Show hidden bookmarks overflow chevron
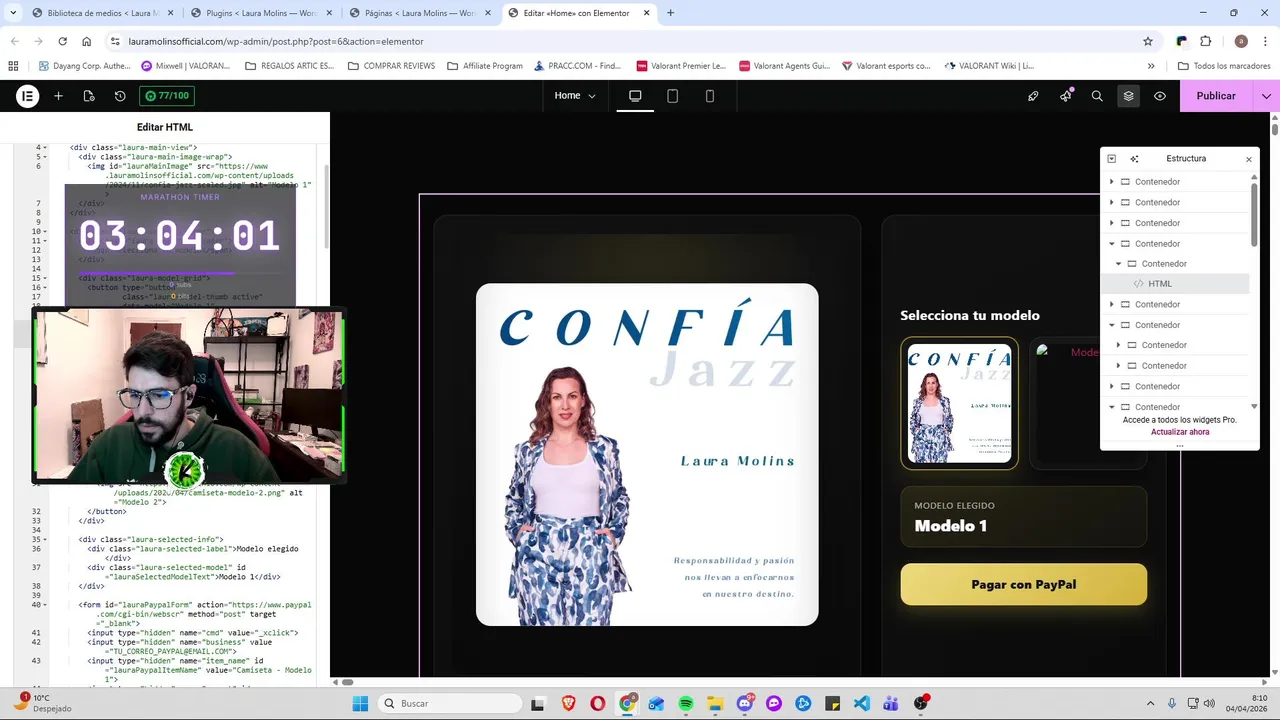The height and width of the screenshot is (720, 1280). pos(1151,66)
